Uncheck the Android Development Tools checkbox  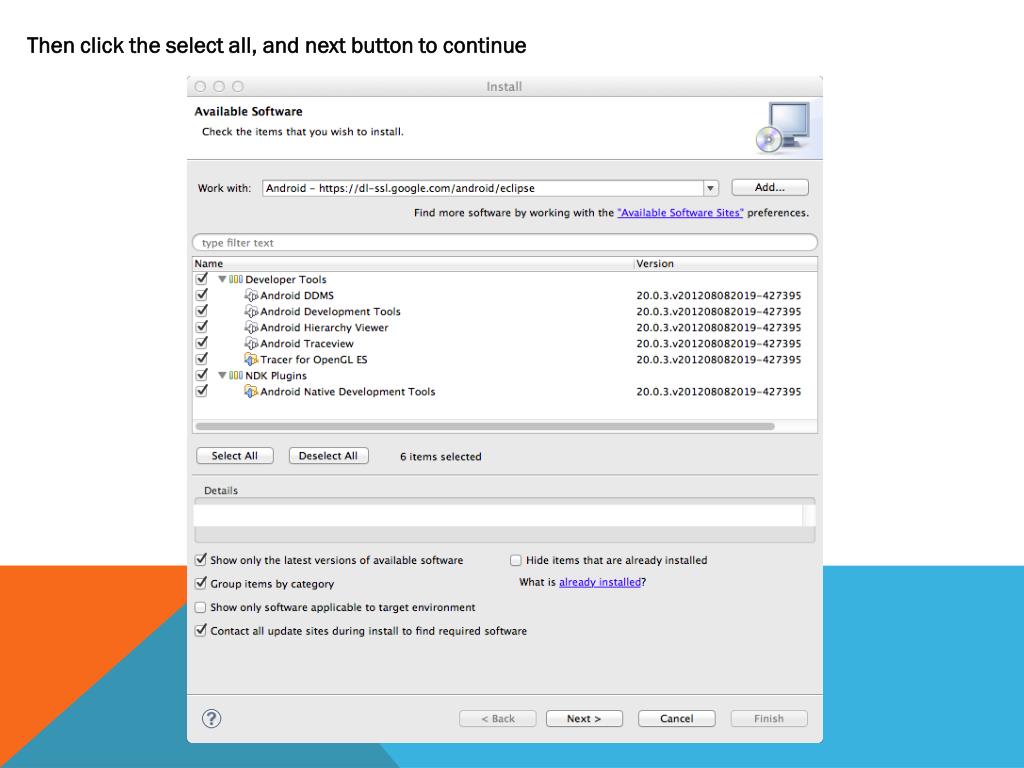click(201, 311)
